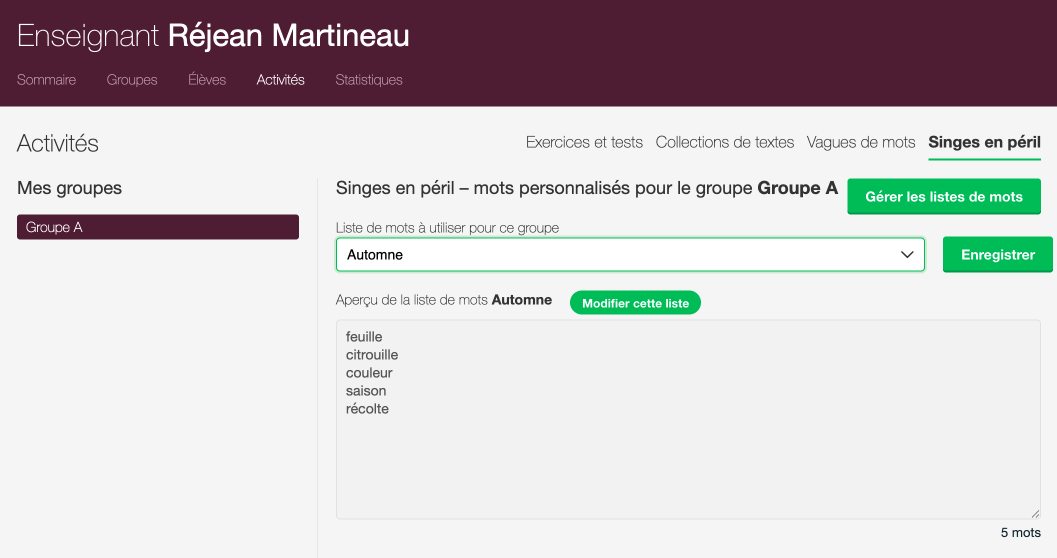Click the Enseignant Réjean Martineau header title

click(213, 36)
